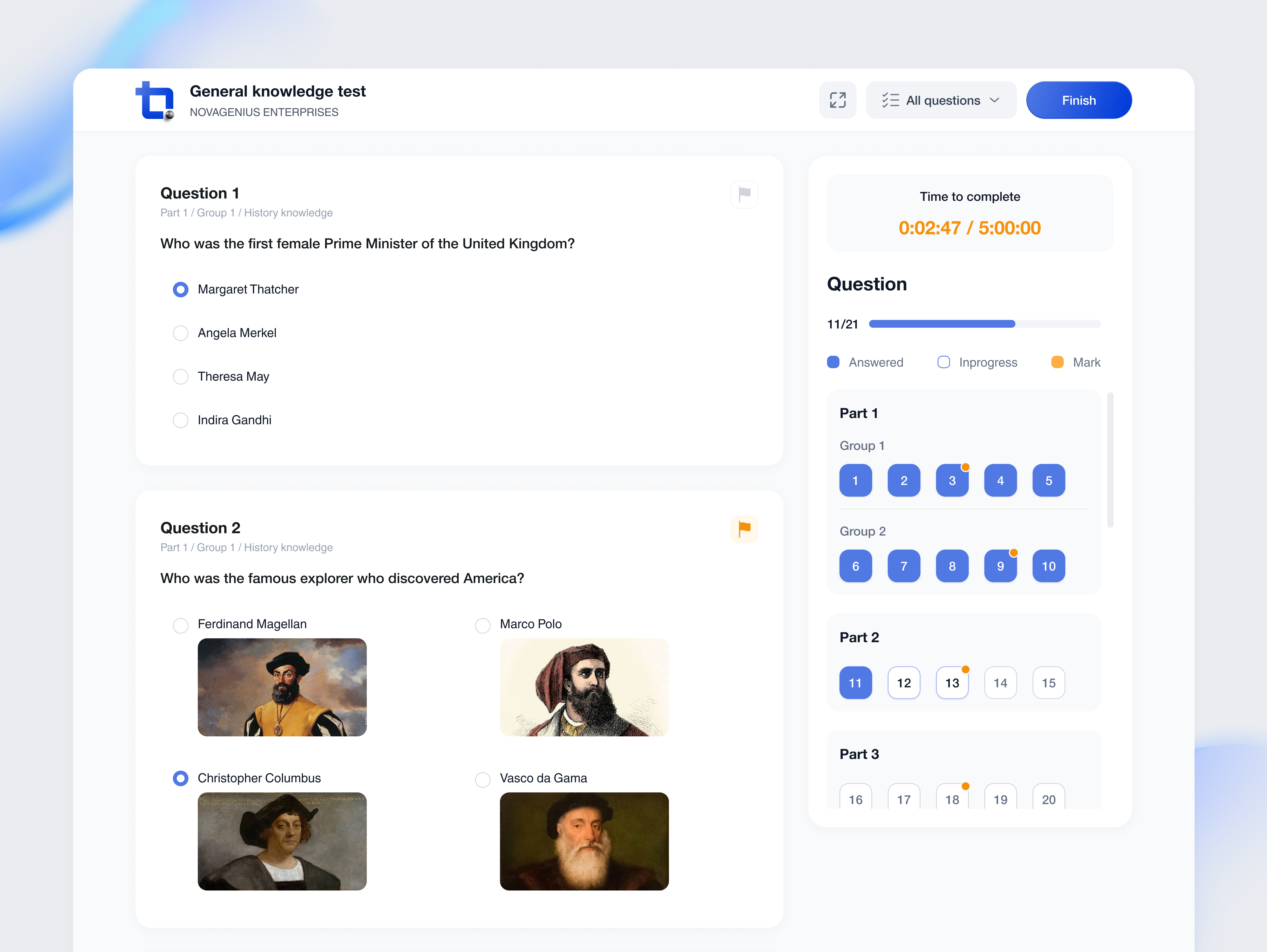Click General knowledge test title

278,92
